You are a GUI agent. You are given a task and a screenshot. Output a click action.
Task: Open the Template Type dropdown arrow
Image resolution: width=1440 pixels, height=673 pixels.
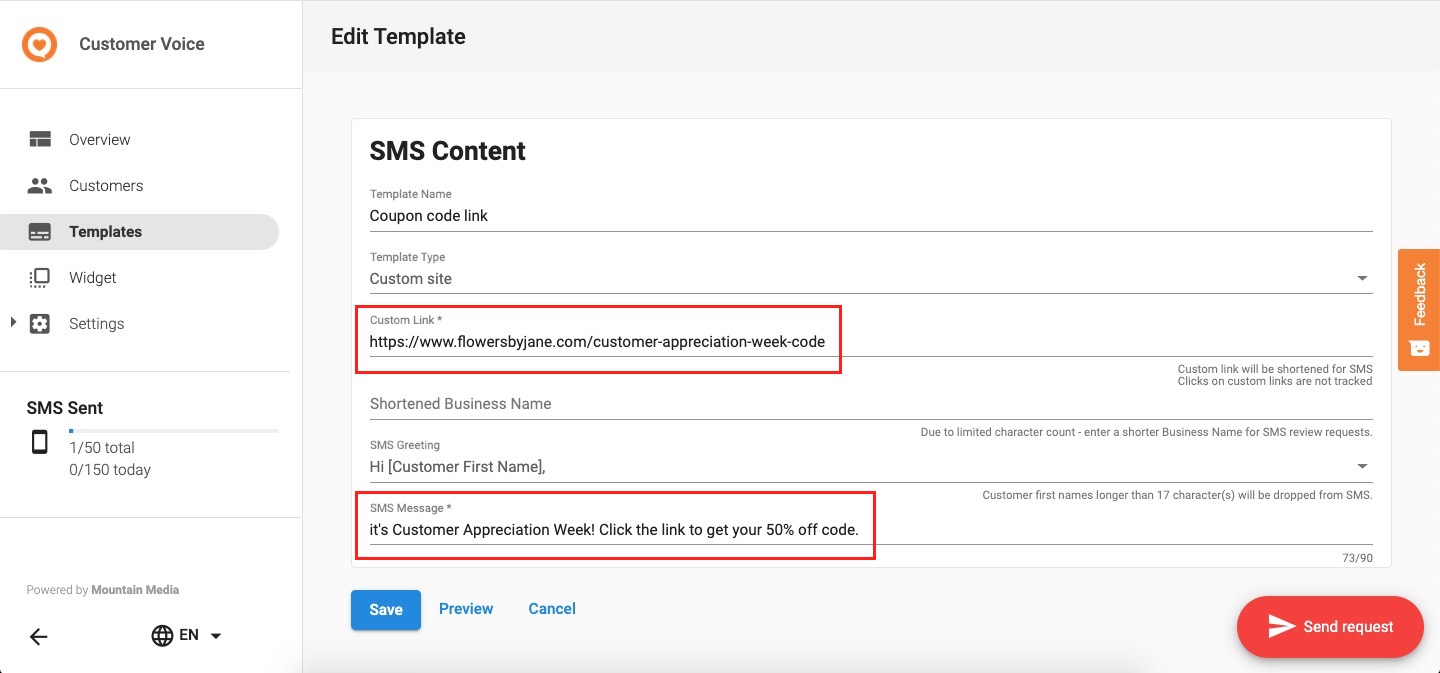point(1362,278)
